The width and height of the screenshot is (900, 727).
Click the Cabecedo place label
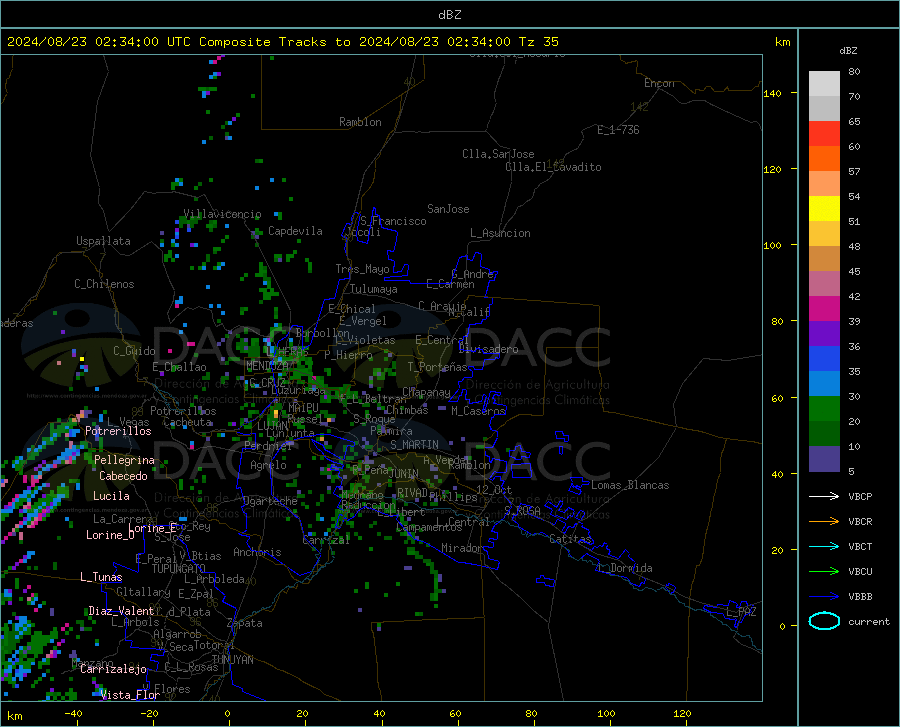123,476
